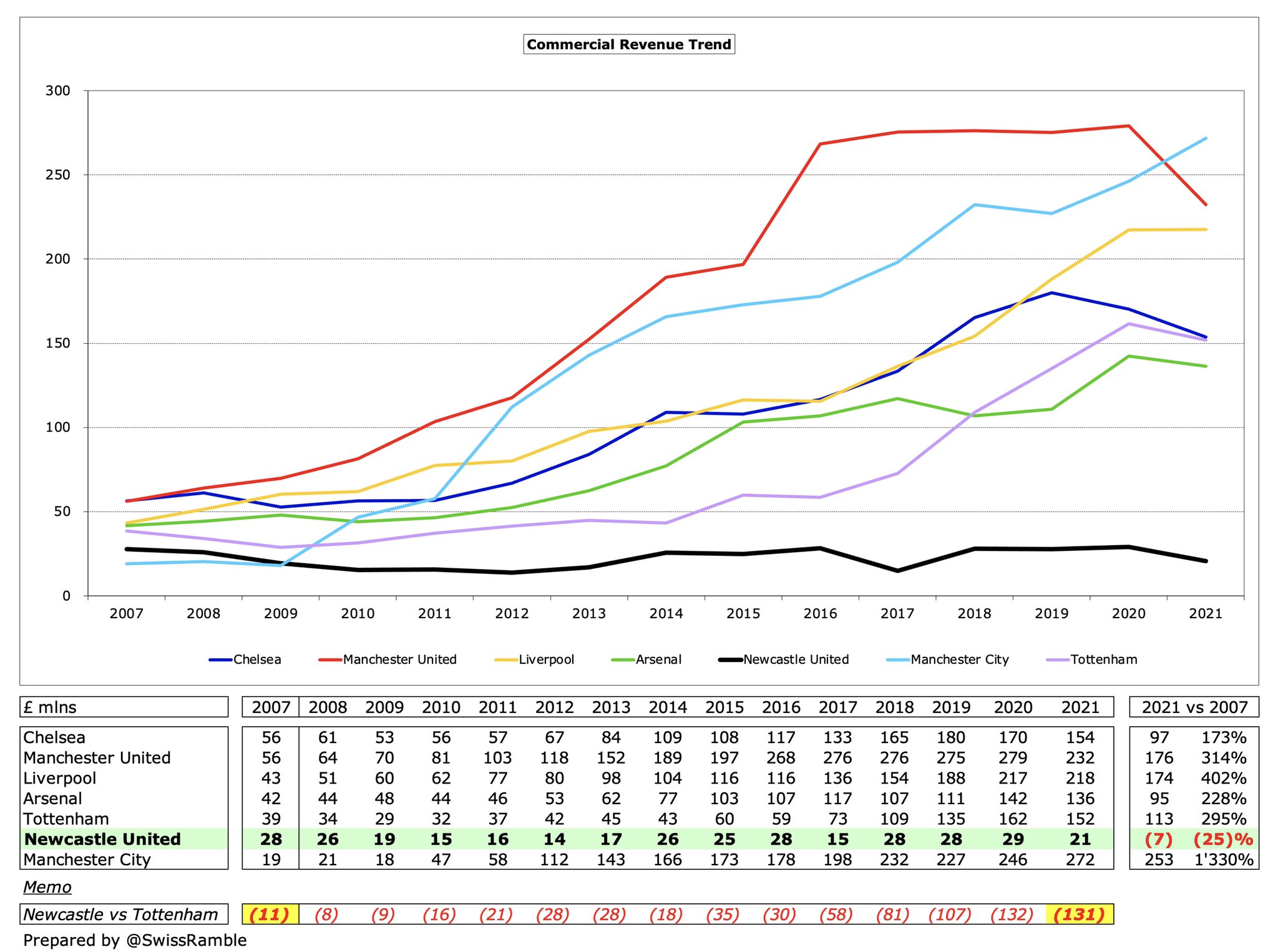
Task: Select the Manchester City row label in table
Action: tap(87, 860)
